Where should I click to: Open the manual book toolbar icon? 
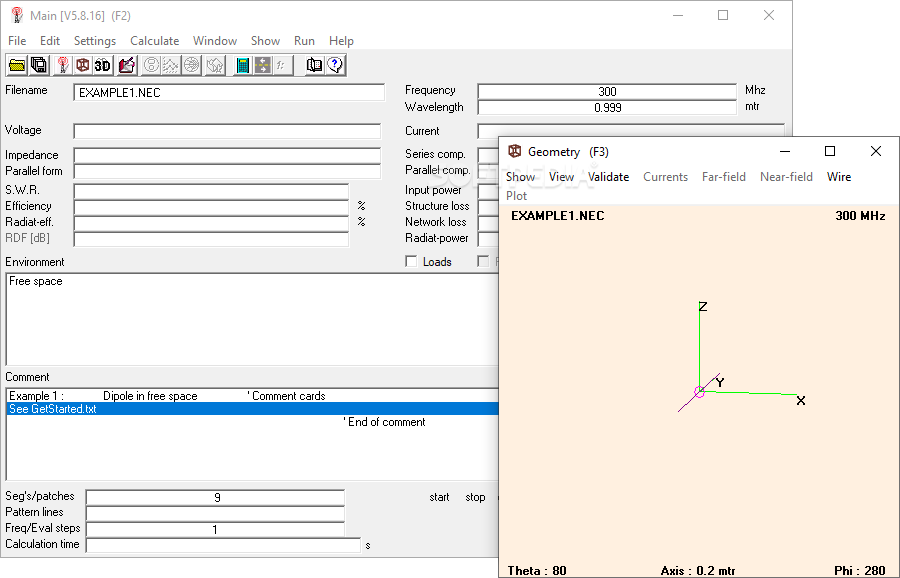pos(314,65)
